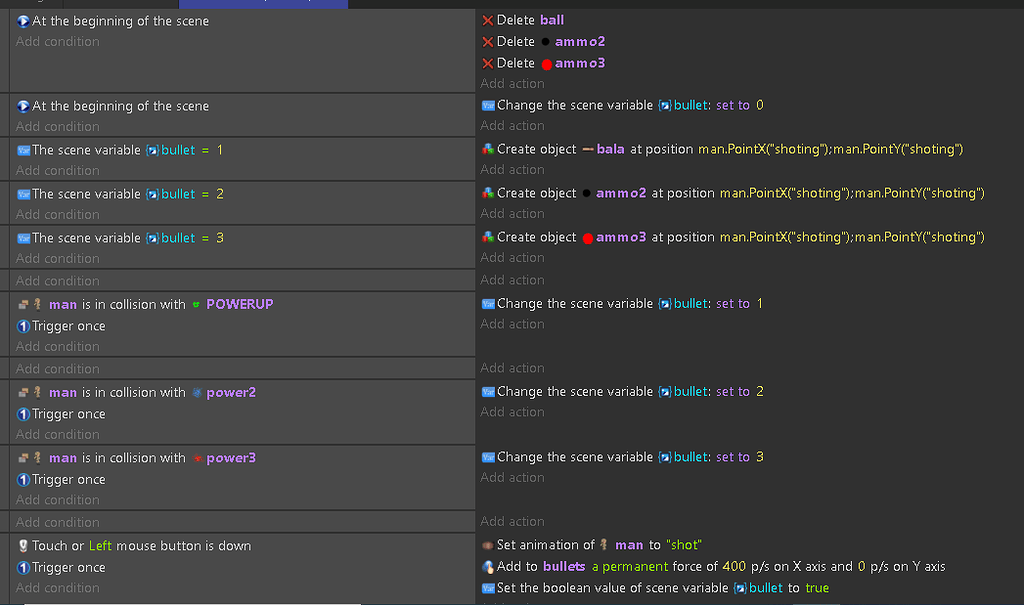Click the boolean variable icon in last action
1024x605 pixels.
[487, 588]
